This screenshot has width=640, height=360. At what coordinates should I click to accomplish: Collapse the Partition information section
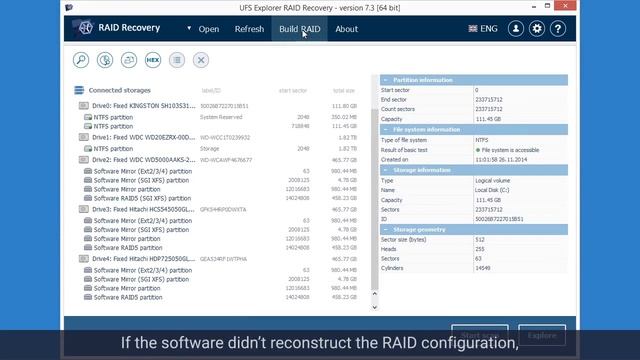point(386,80)
